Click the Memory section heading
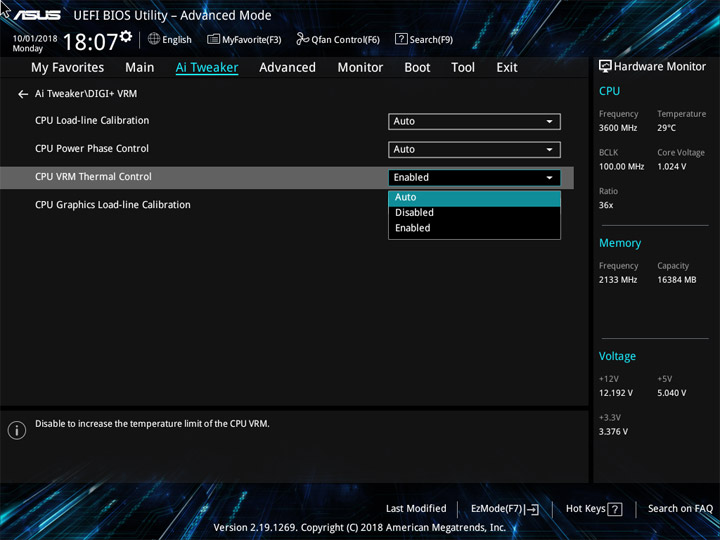 (620, 243)
